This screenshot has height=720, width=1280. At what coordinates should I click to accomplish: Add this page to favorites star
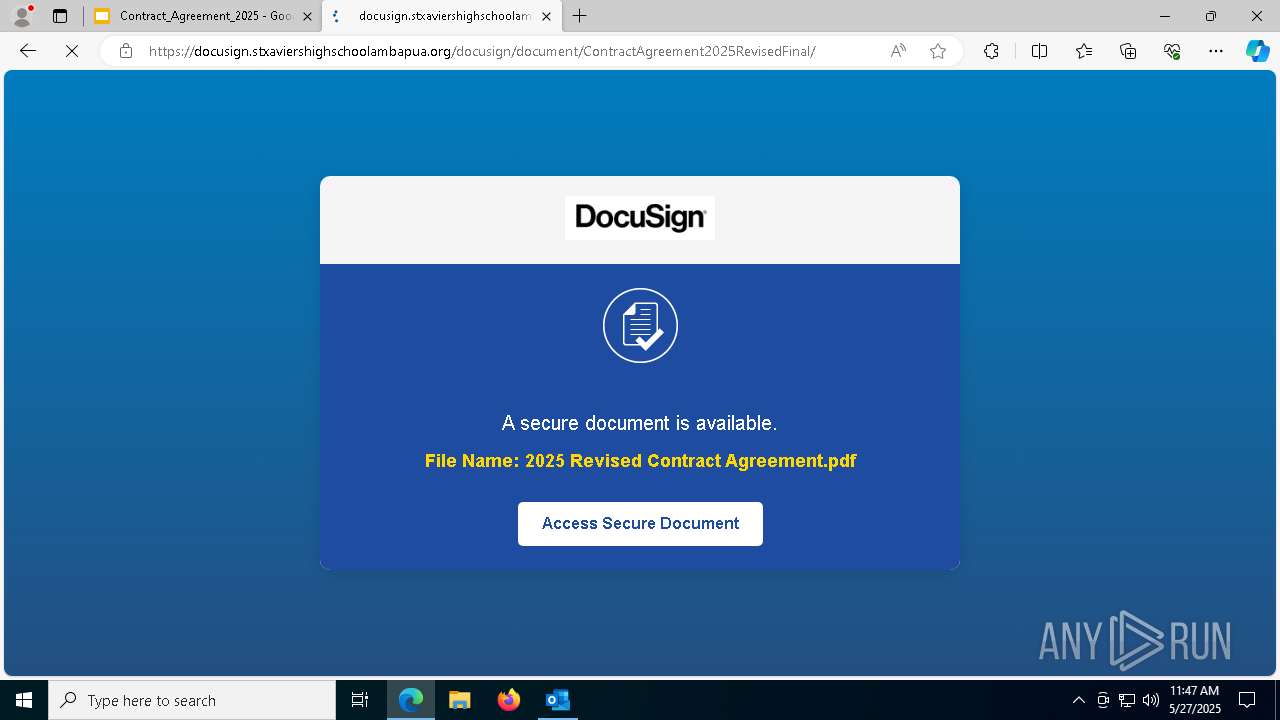click(x=938, y=51)
